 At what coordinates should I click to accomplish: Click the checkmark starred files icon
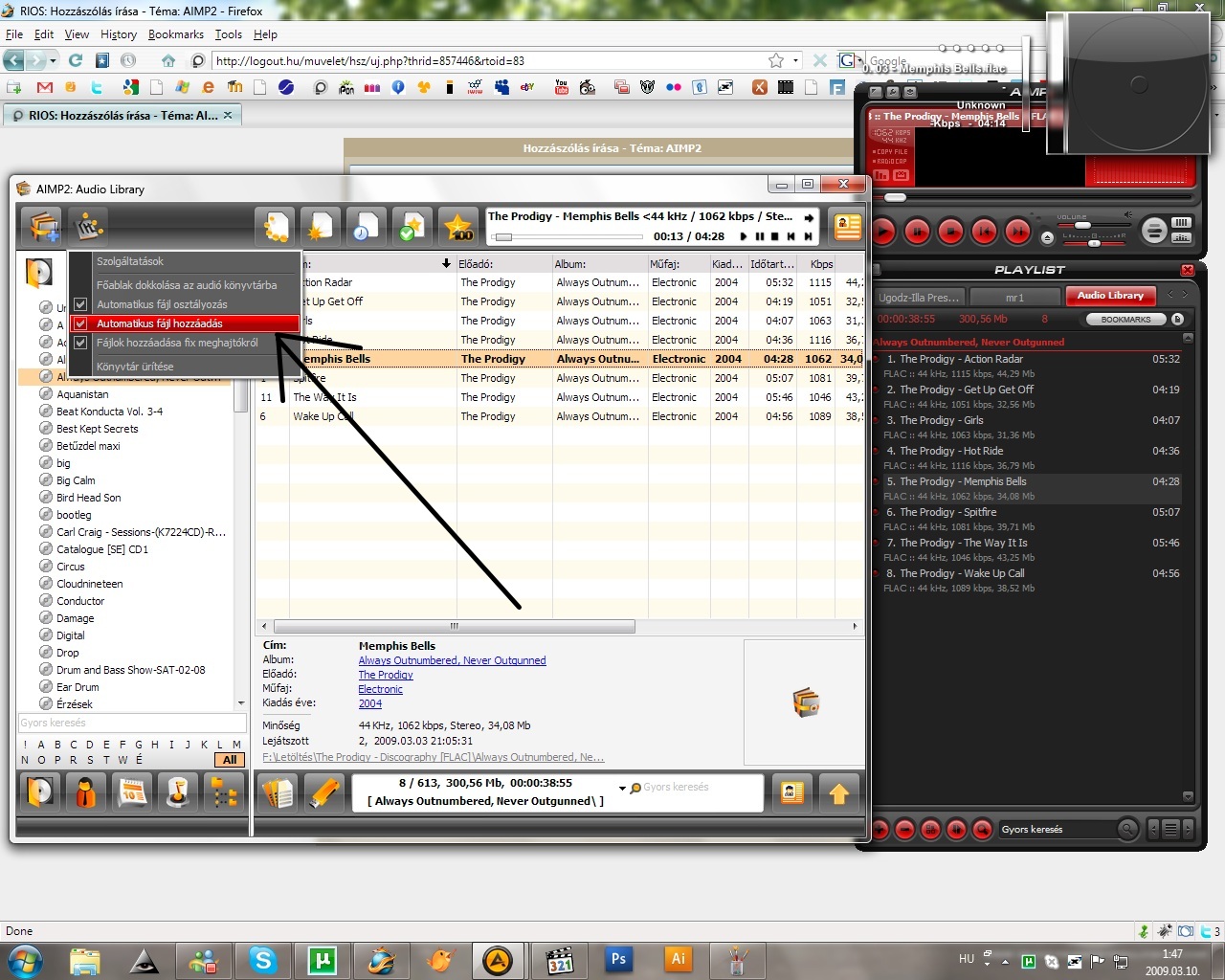tap(412, 227)
